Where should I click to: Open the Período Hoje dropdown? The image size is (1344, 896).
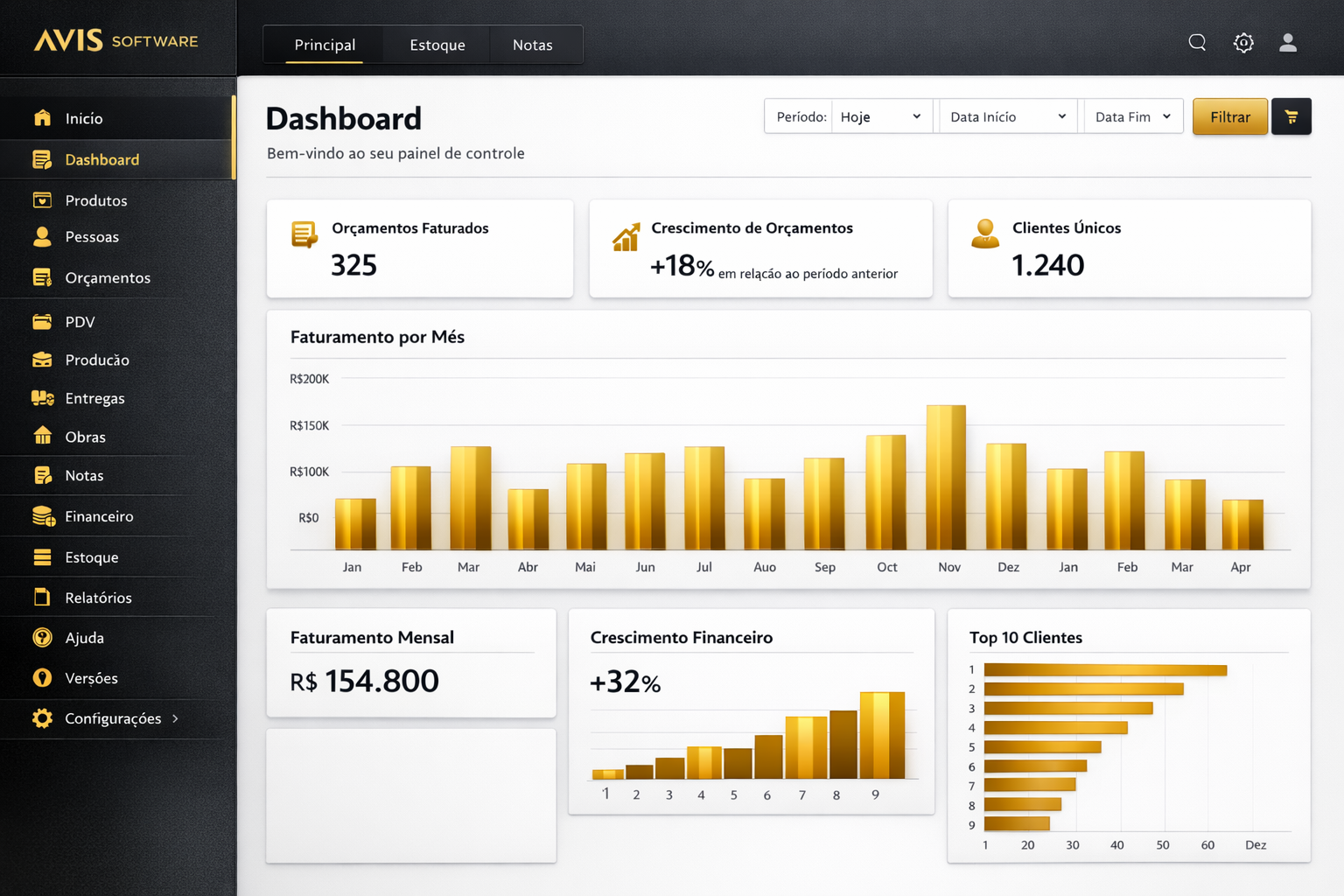880,117
